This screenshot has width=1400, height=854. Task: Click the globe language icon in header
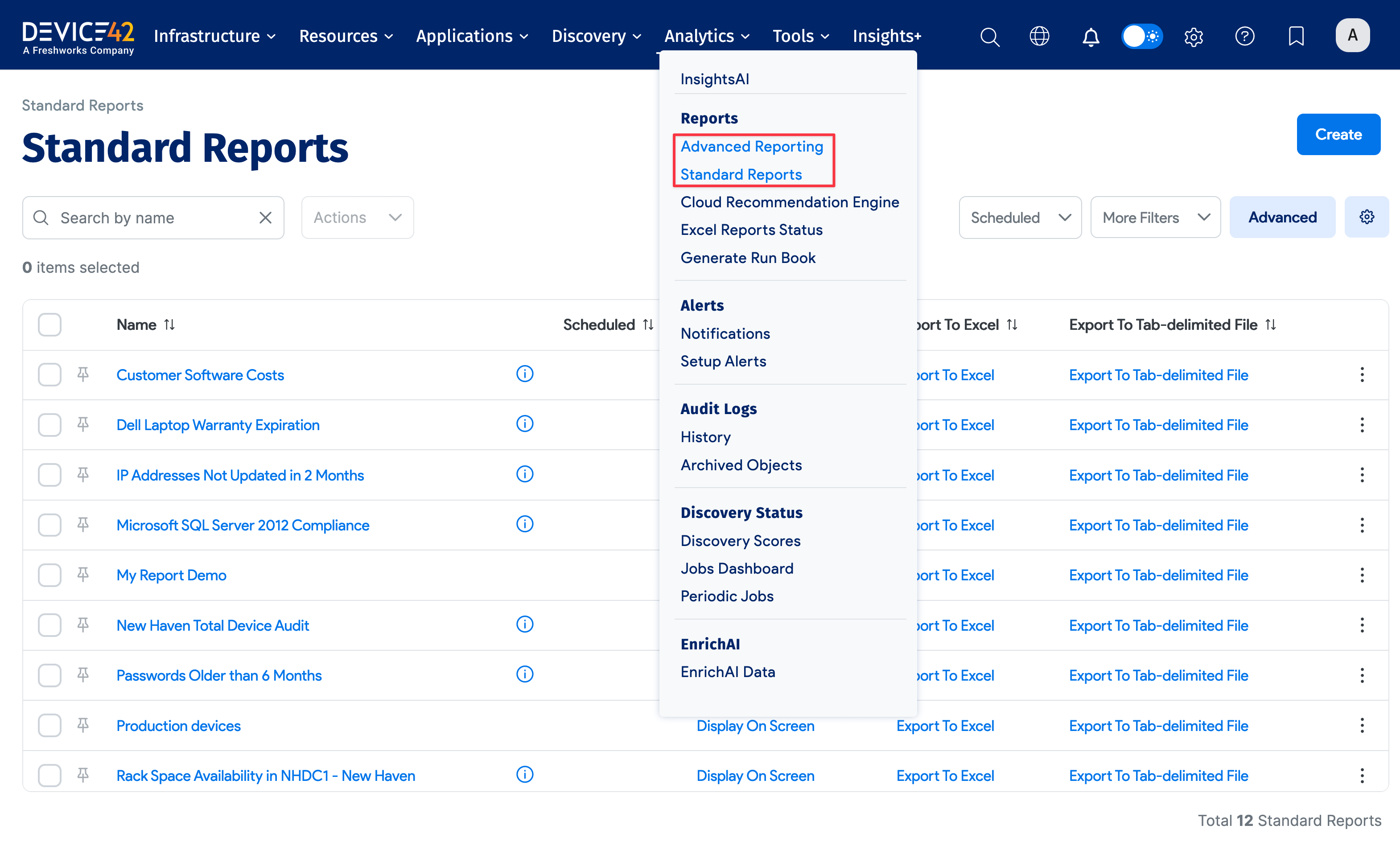coord(1039,36)
